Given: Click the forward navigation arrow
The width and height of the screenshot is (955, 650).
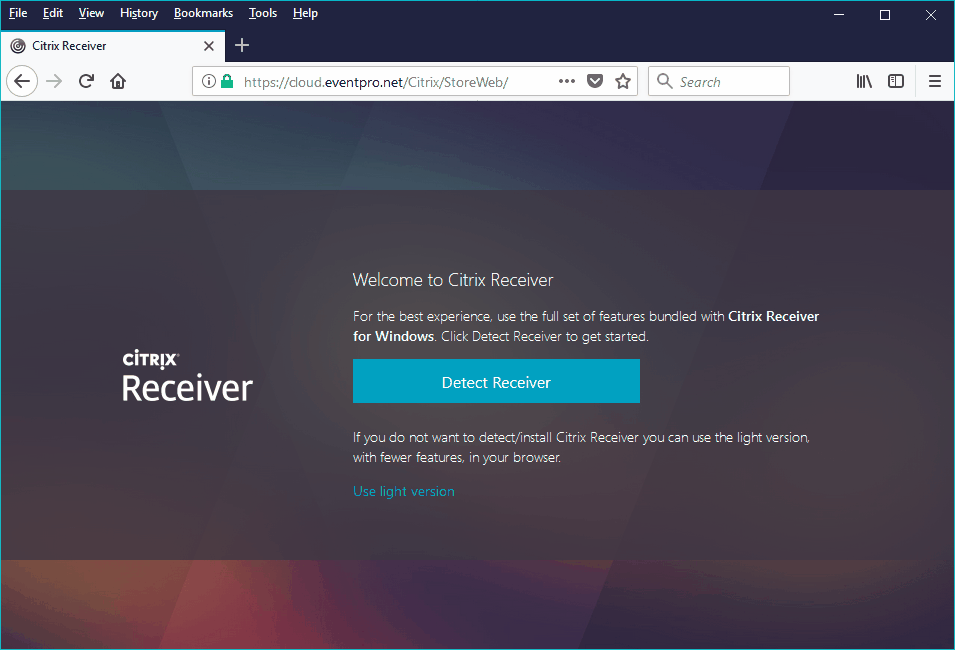Looking at the screenshot, I should [x=54, y=81].
